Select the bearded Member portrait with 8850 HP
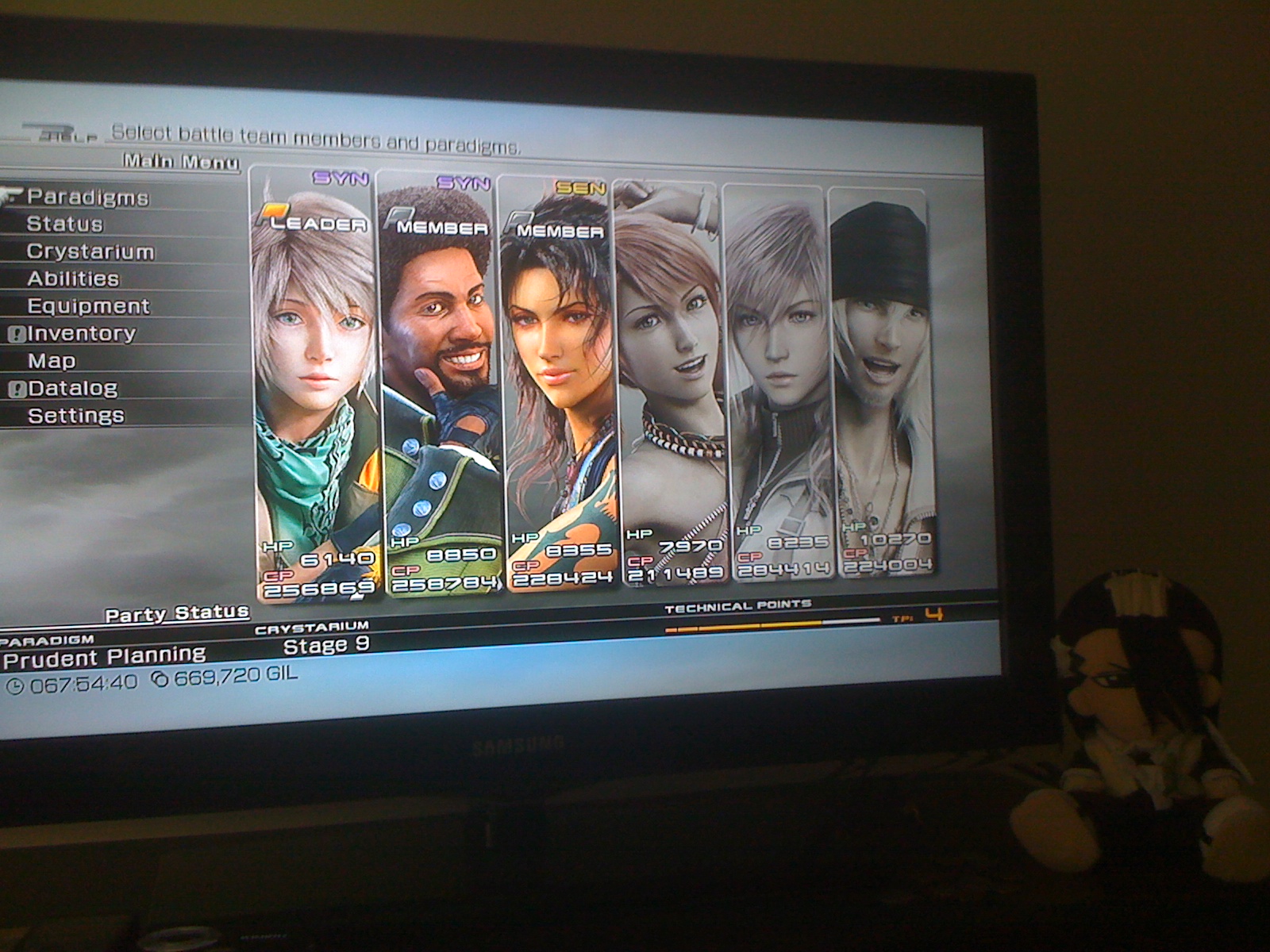 (441, 382)
